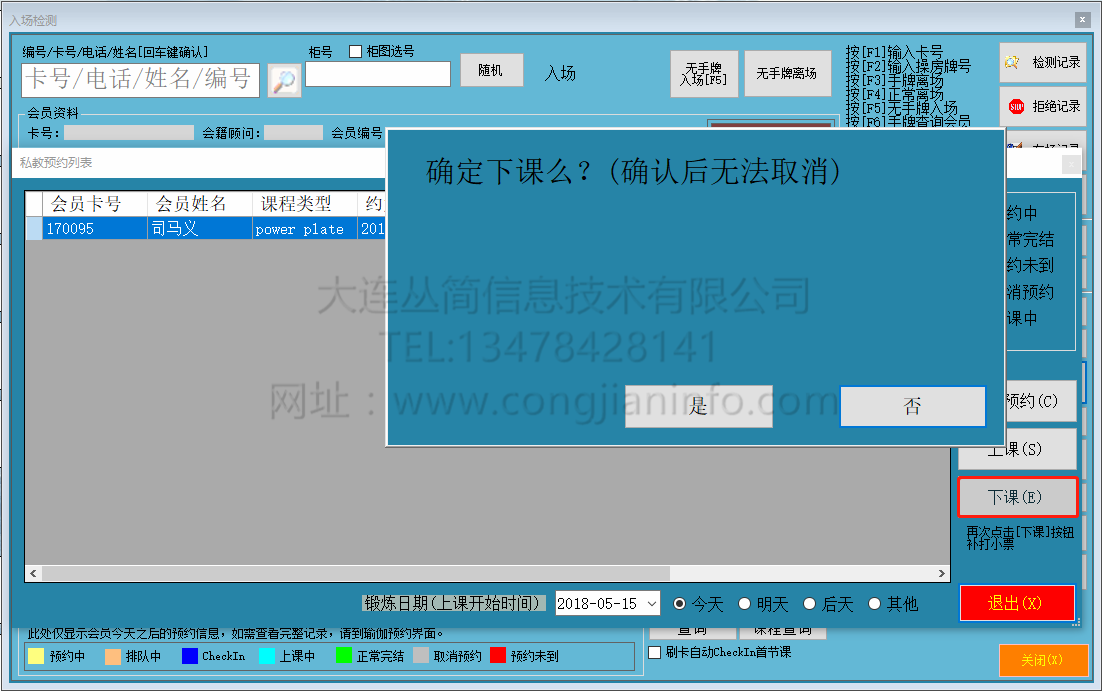This screenshot has width=1102, height=691.
Task: Select the 今天 radio option
Action: (x=680, y=604)
